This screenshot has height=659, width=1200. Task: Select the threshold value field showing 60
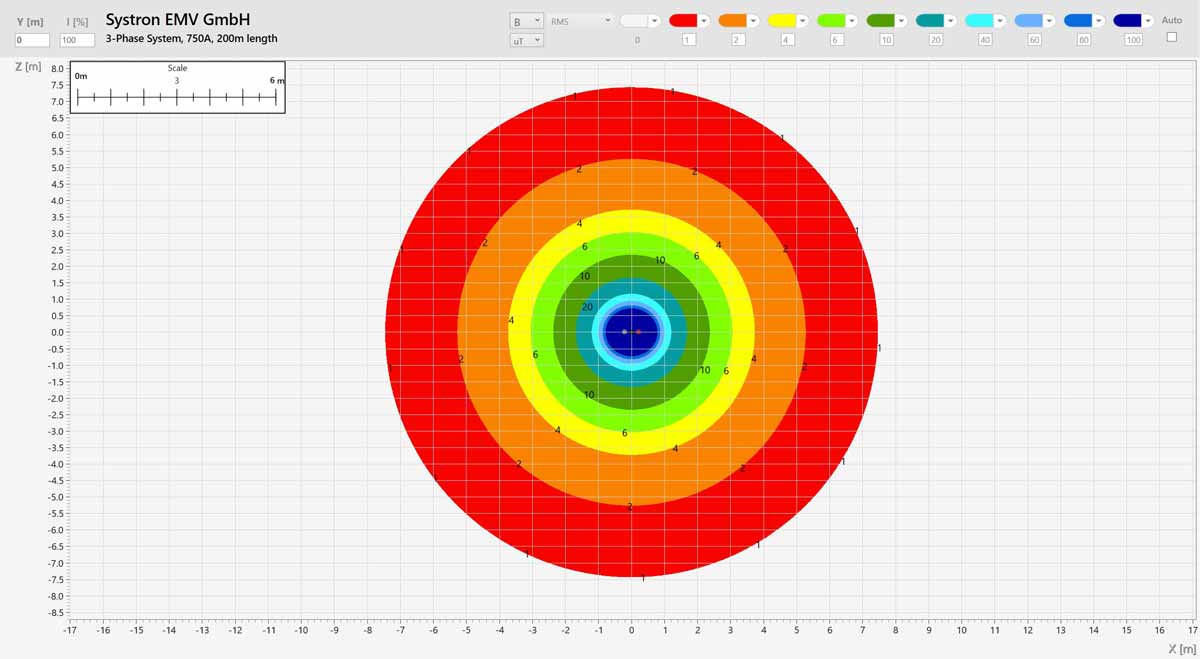pyautogui.click(x=1034, y=40)
